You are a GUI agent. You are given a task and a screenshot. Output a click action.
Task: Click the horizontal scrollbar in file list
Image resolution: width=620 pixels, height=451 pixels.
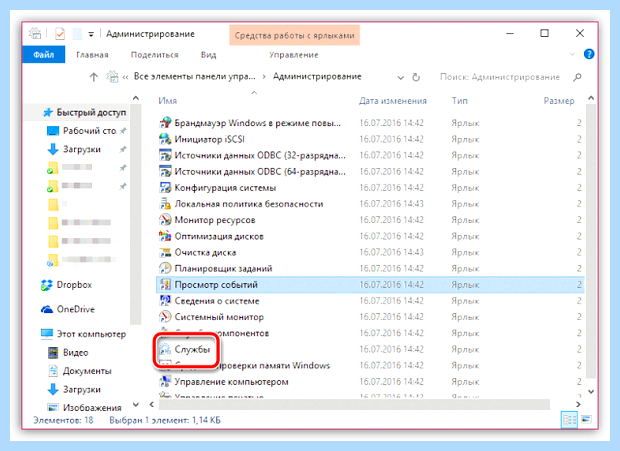354,404
